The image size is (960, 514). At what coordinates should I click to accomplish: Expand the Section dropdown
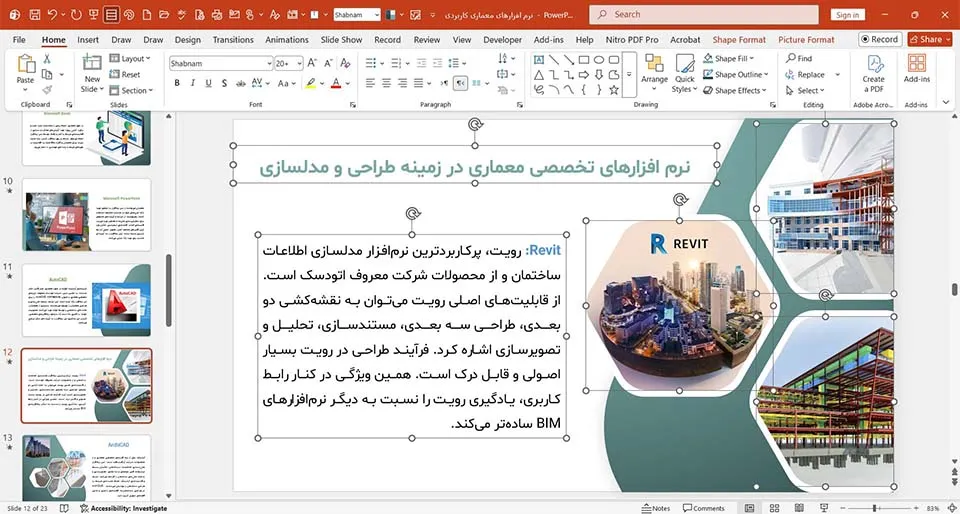130,90
